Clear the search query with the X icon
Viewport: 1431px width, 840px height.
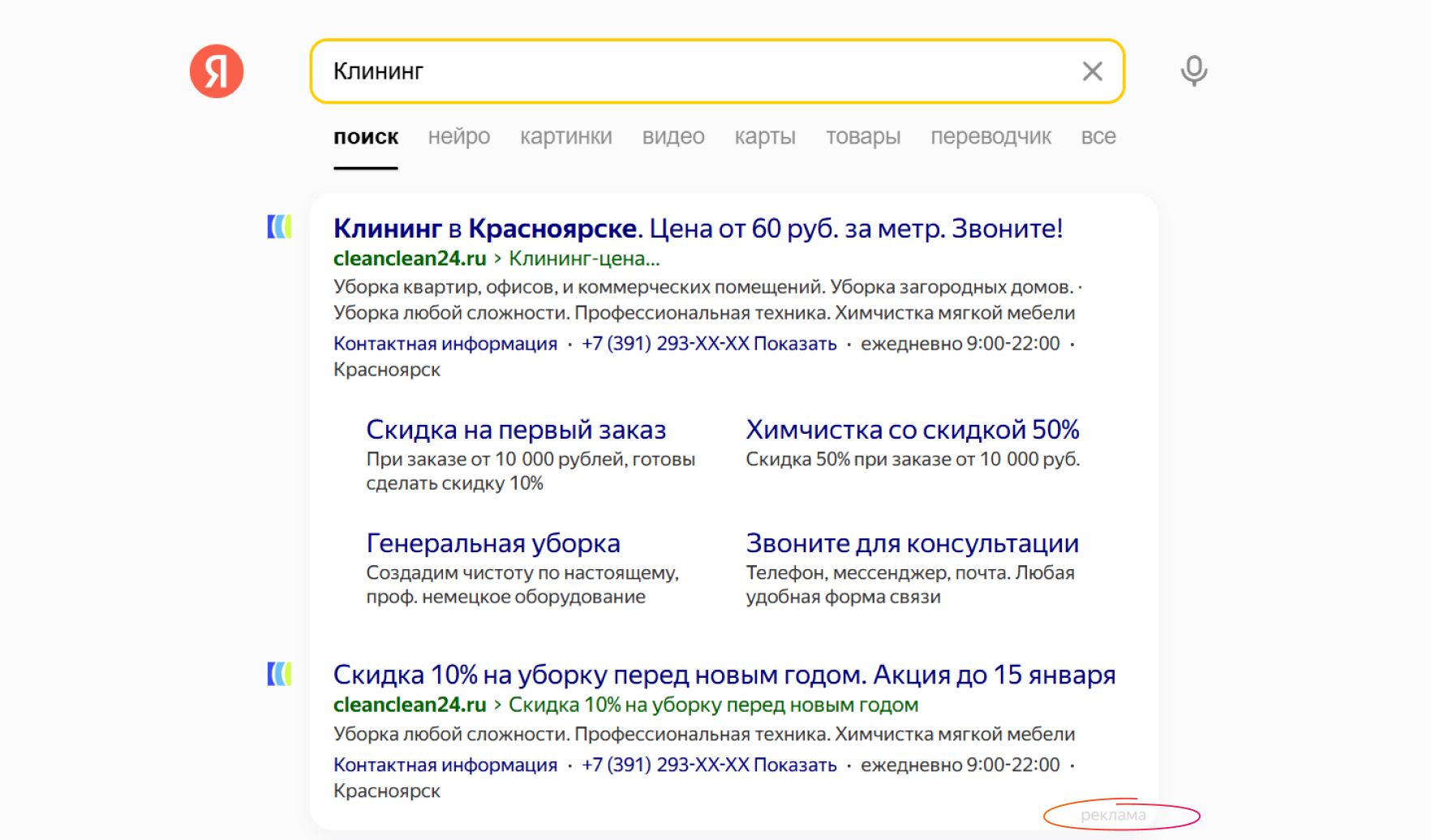1092,71
